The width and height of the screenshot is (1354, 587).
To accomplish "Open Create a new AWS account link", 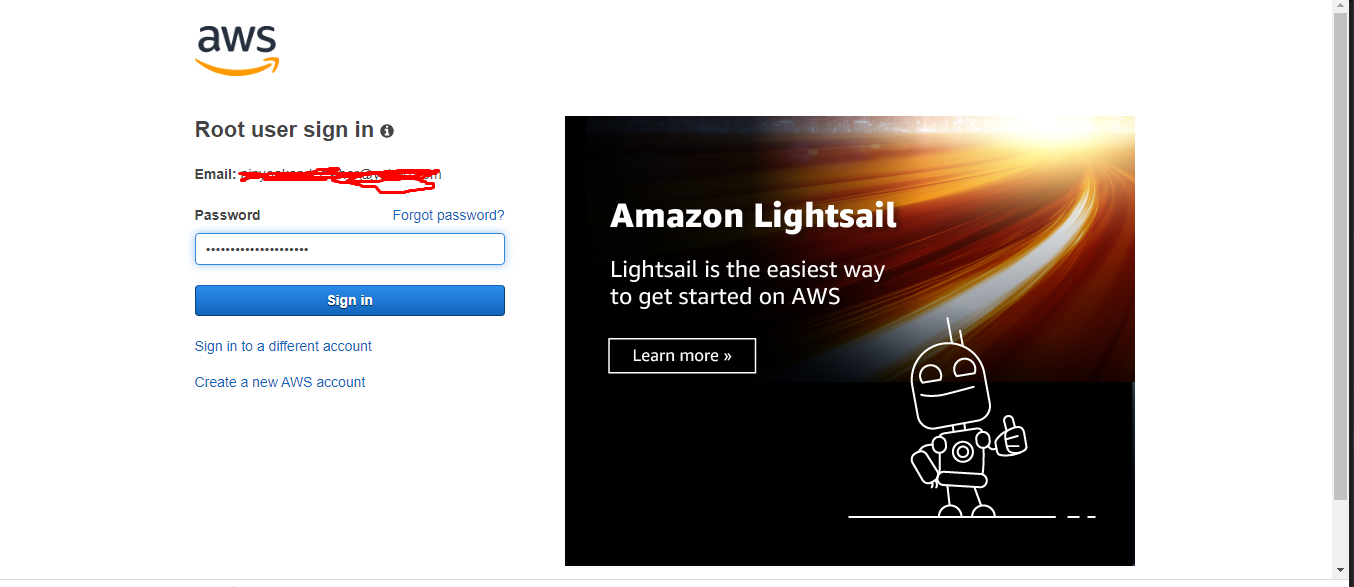I will click(x=280, y=382).
